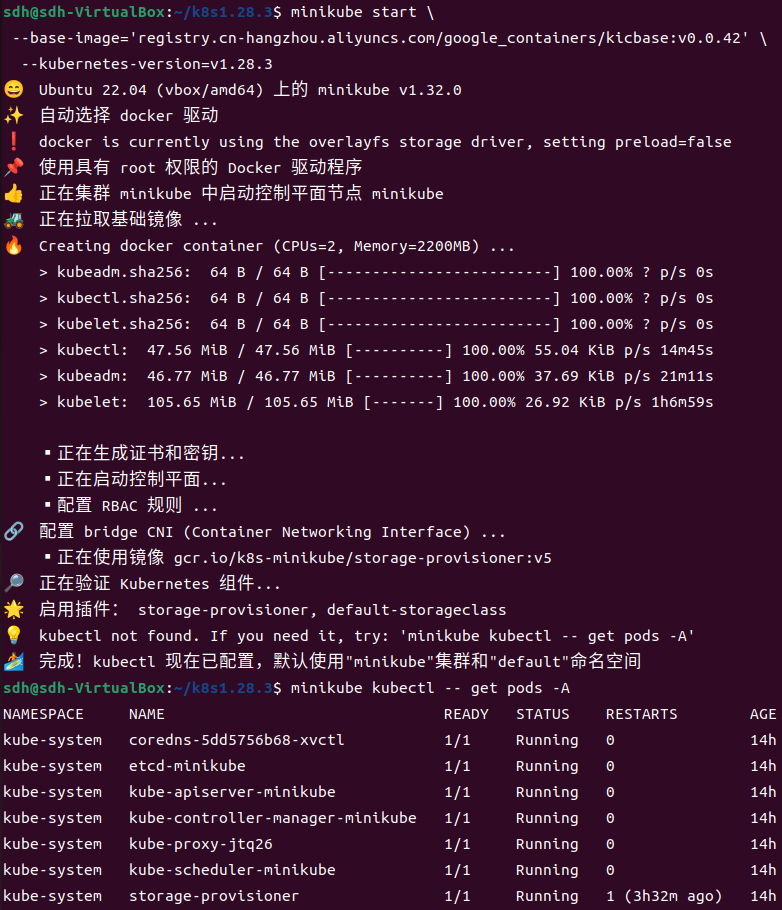
Task: Click the red exclamation mark before overlayfs warning
Action: point(13,142)
